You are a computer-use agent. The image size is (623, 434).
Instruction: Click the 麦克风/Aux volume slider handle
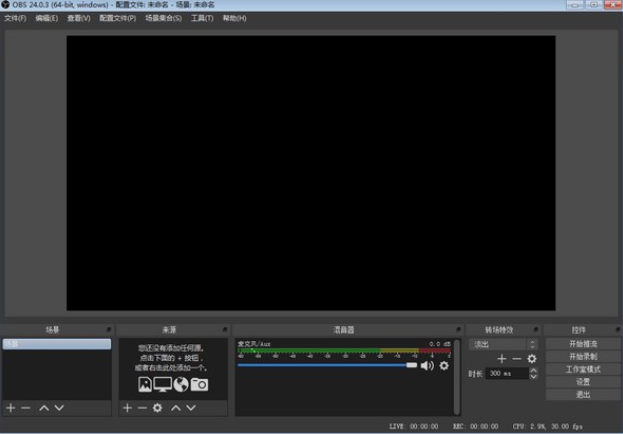[412, 365]
